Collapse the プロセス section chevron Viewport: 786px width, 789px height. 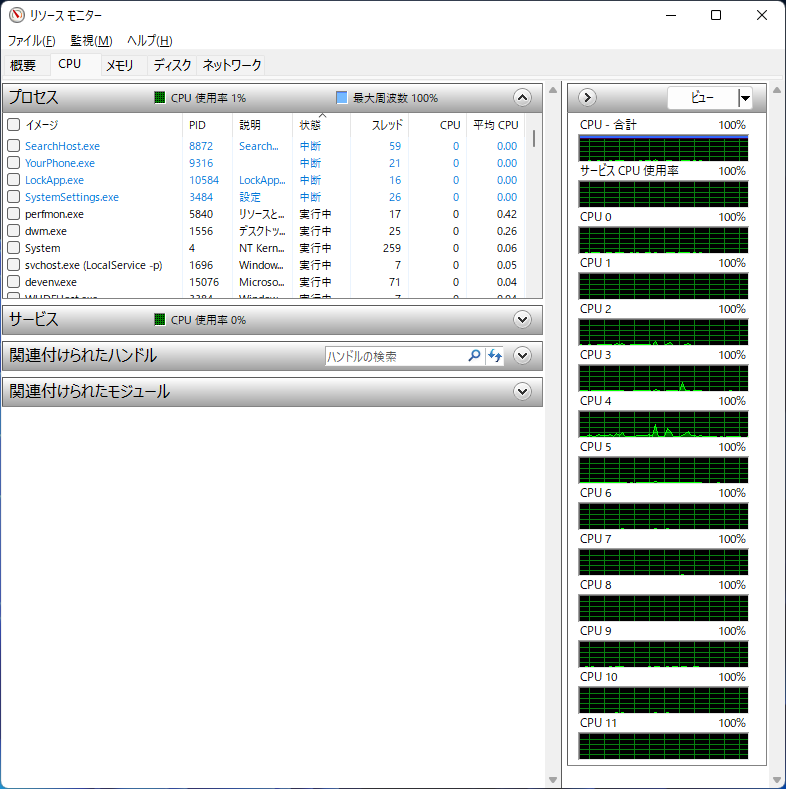521,98
